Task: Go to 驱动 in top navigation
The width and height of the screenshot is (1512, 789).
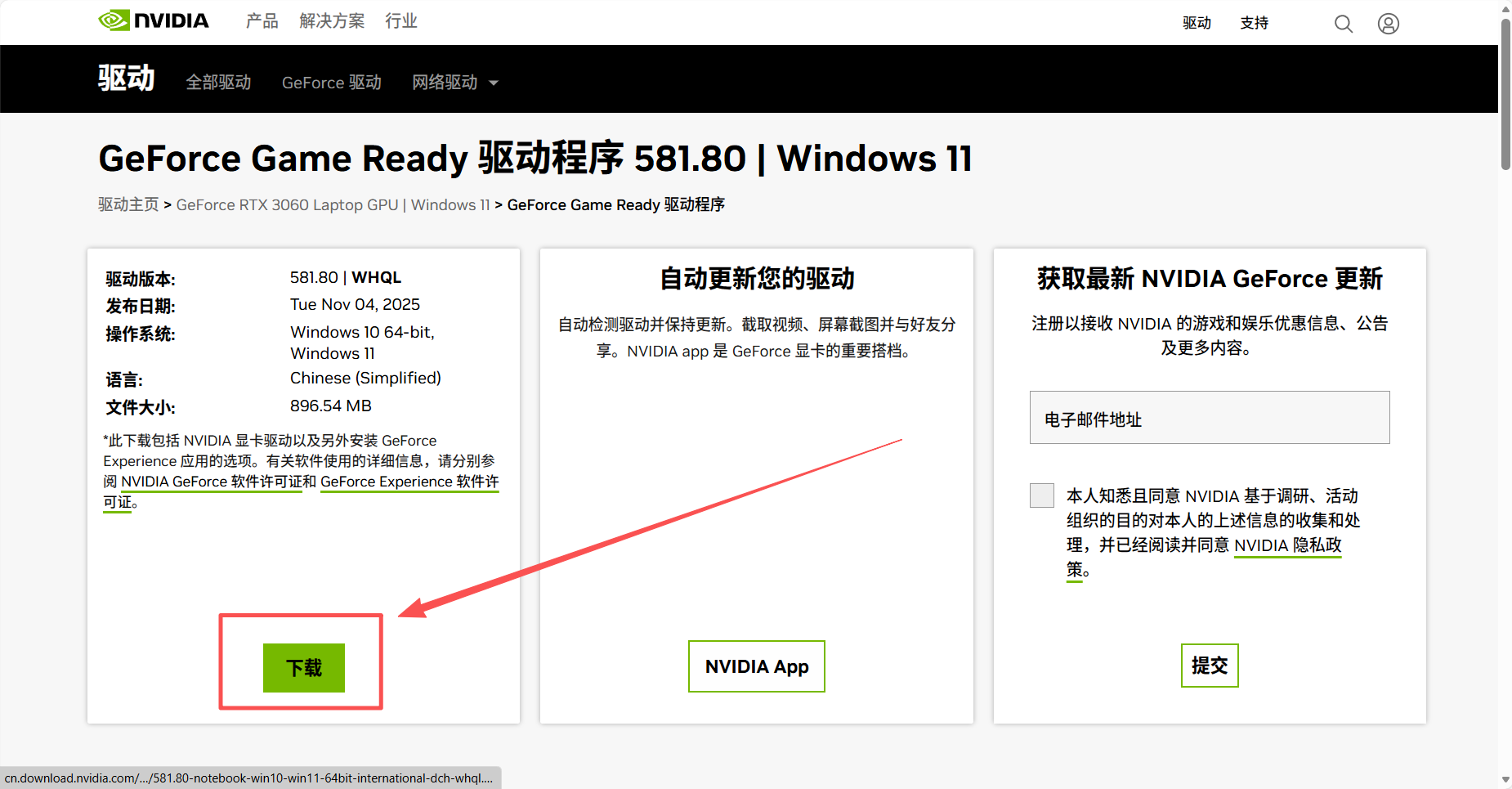Action: click(1197, 23)
